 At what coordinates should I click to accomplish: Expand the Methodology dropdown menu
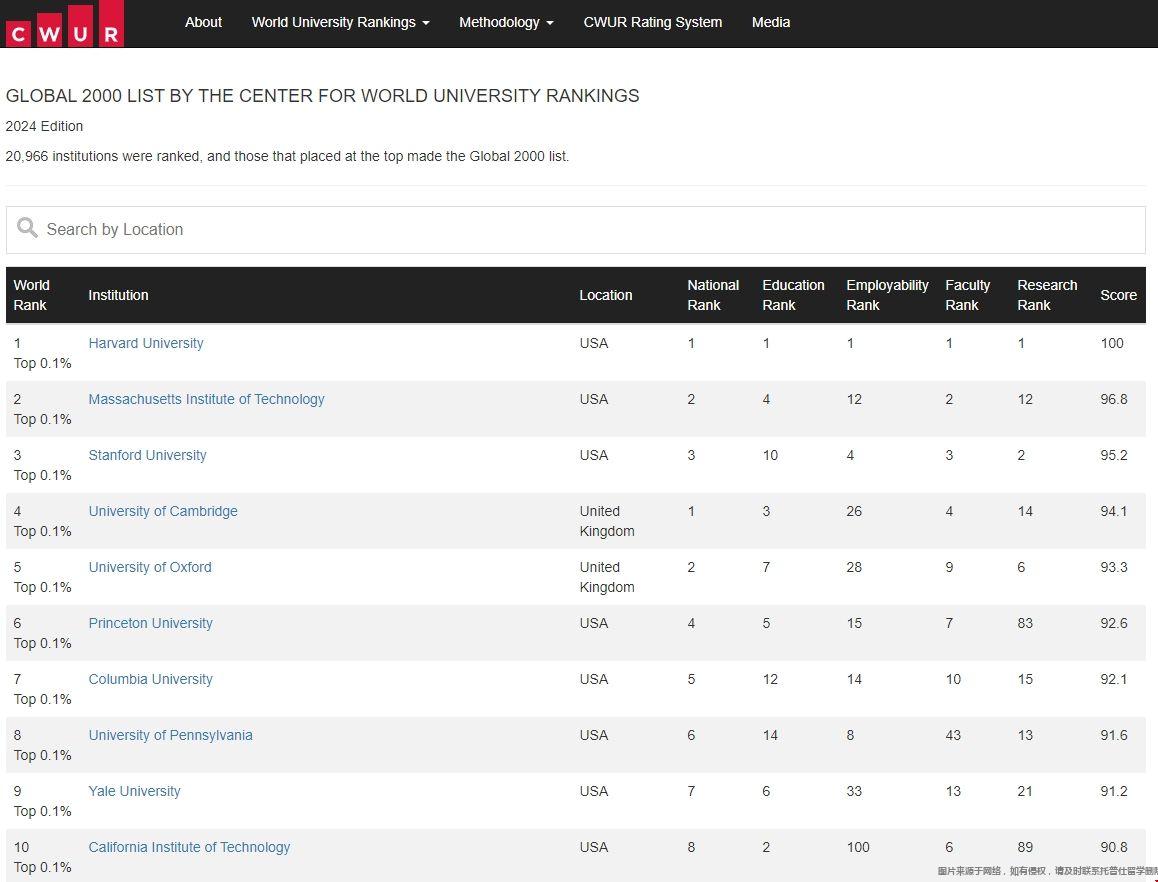(506, 22)
